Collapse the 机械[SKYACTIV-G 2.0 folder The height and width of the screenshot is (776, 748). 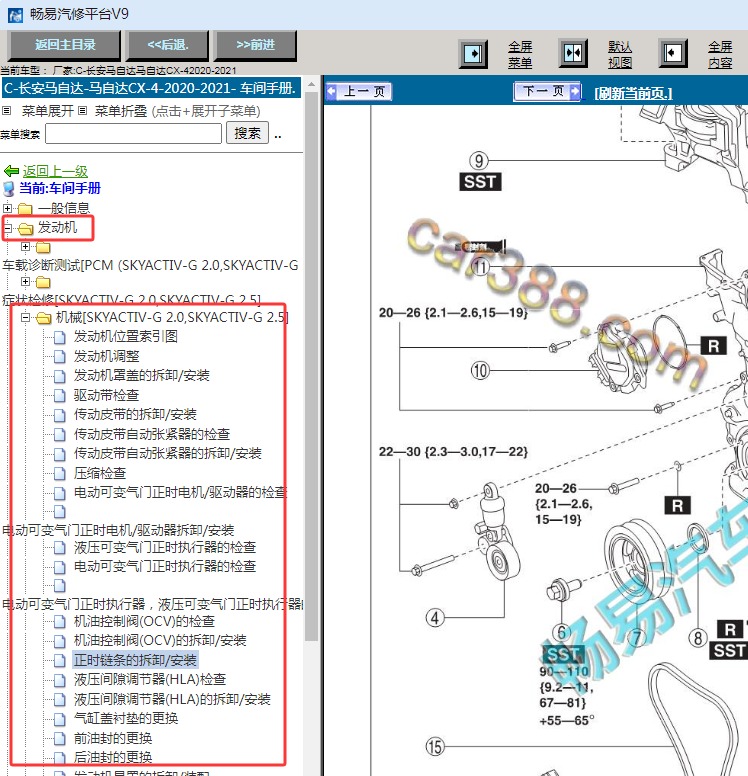[x=25, y=317]
